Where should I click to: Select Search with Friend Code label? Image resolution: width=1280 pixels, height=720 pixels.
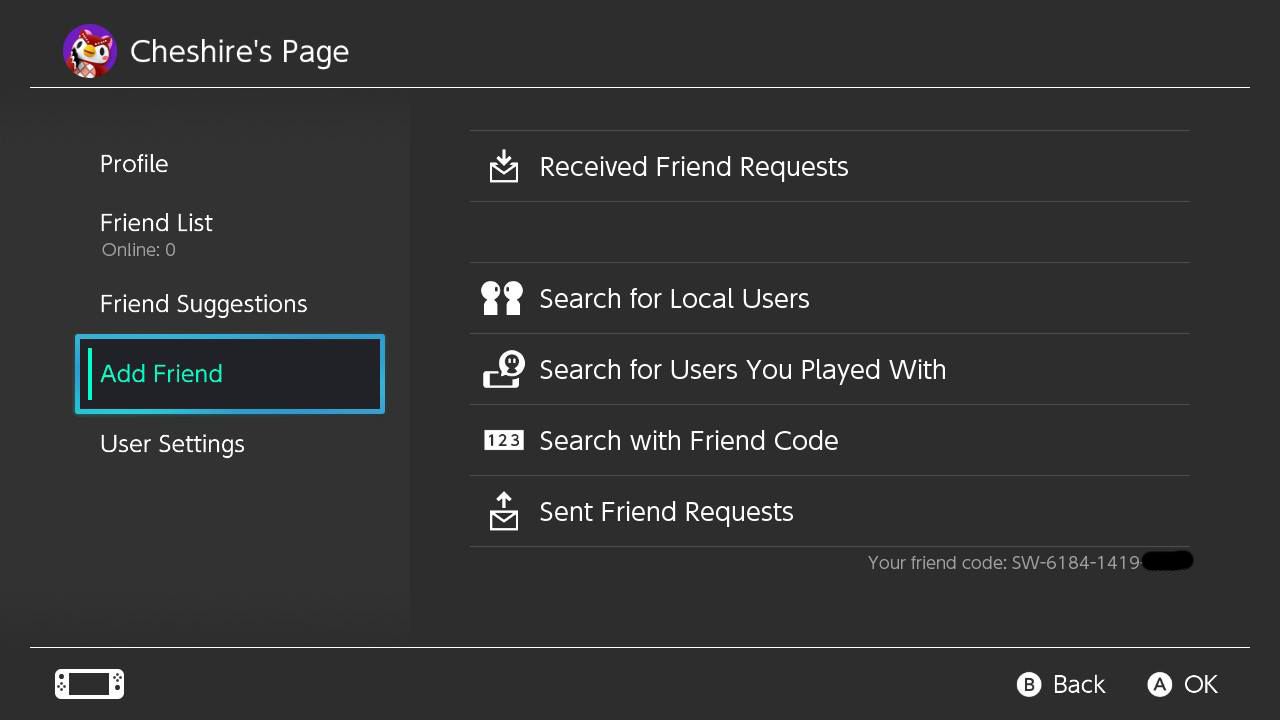click(688, 440)
